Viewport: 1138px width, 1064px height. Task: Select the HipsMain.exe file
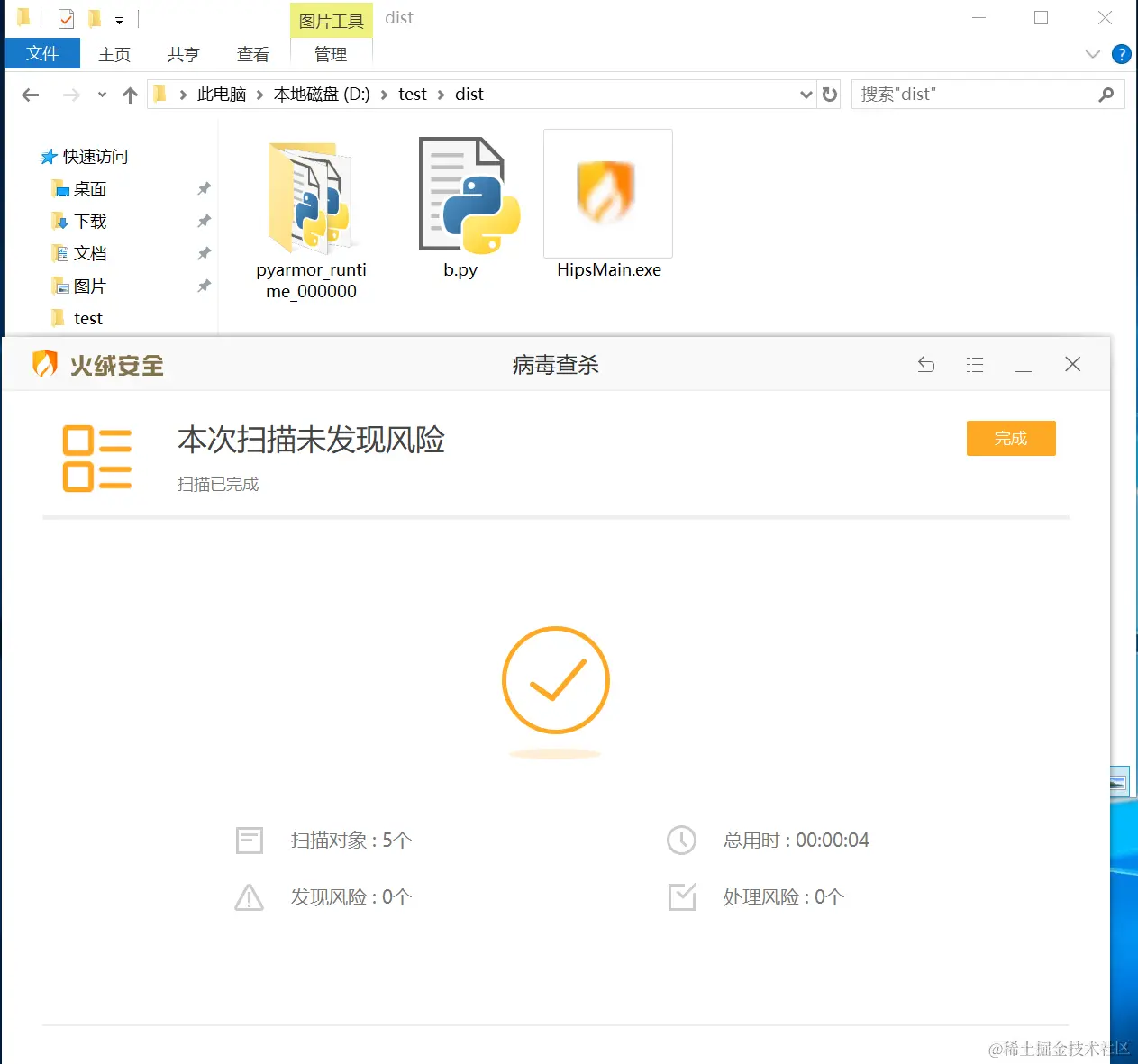pyautogui.click(x=608, y=206)
